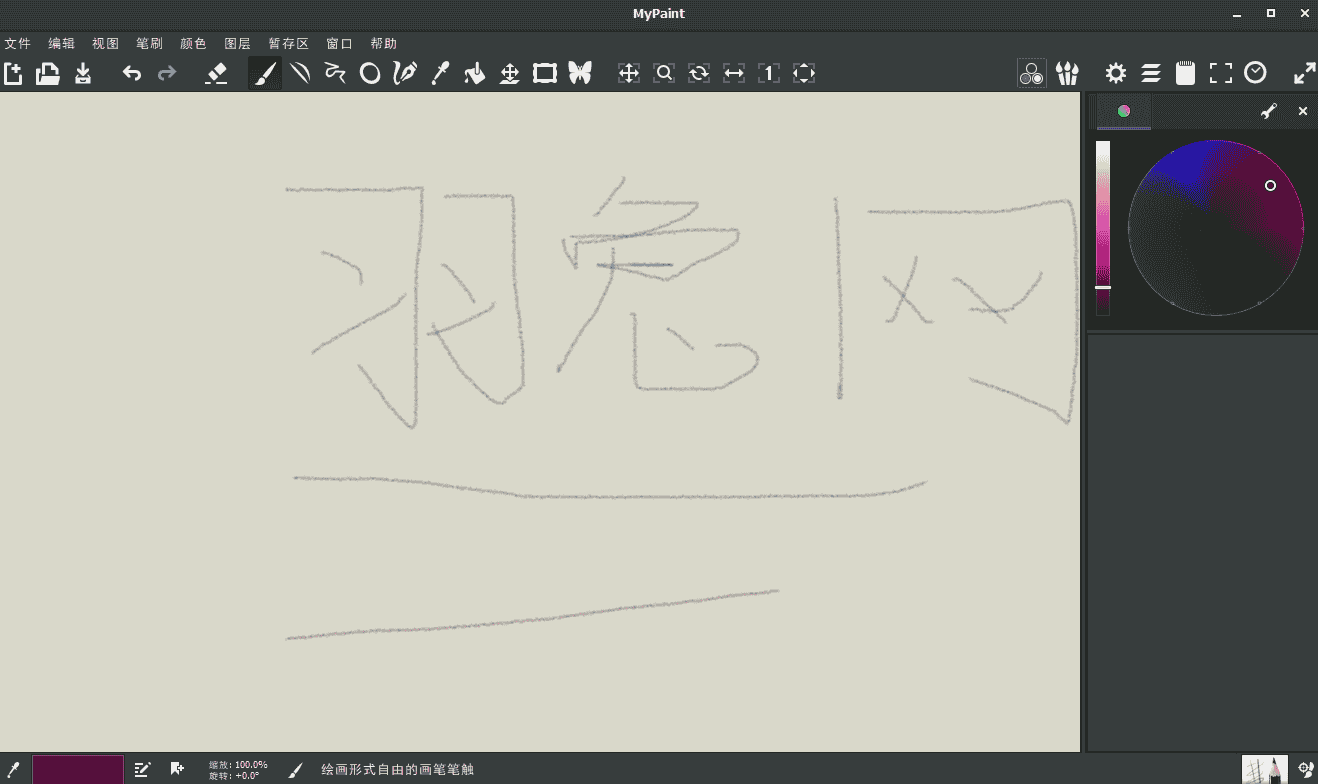Expand the sidebar with the diagonal arrows icon
The image size is (1318, 784).
[1303, 73]
